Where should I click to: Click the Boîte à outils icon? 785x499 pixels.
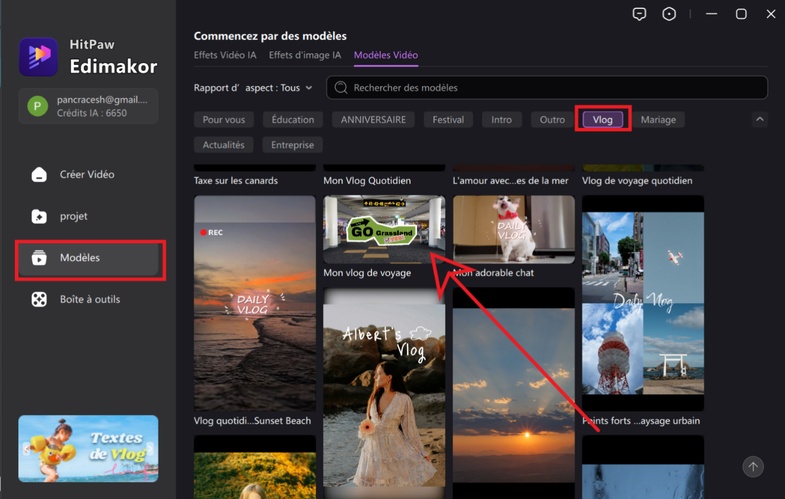pos(39,299)
